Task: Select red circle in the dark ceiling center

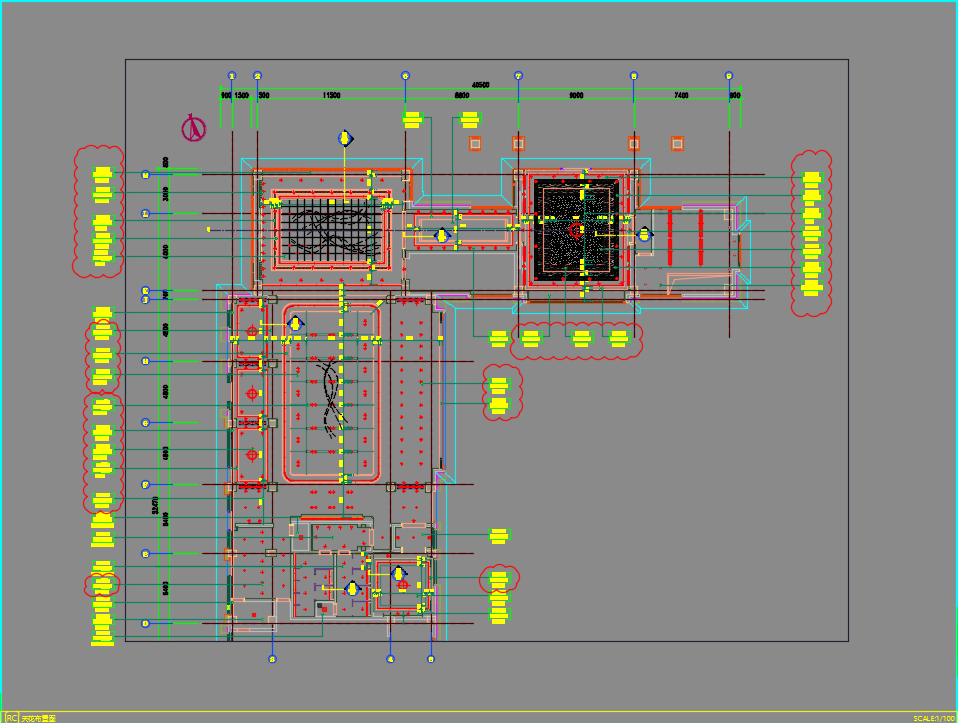Action: click(576, 230)
